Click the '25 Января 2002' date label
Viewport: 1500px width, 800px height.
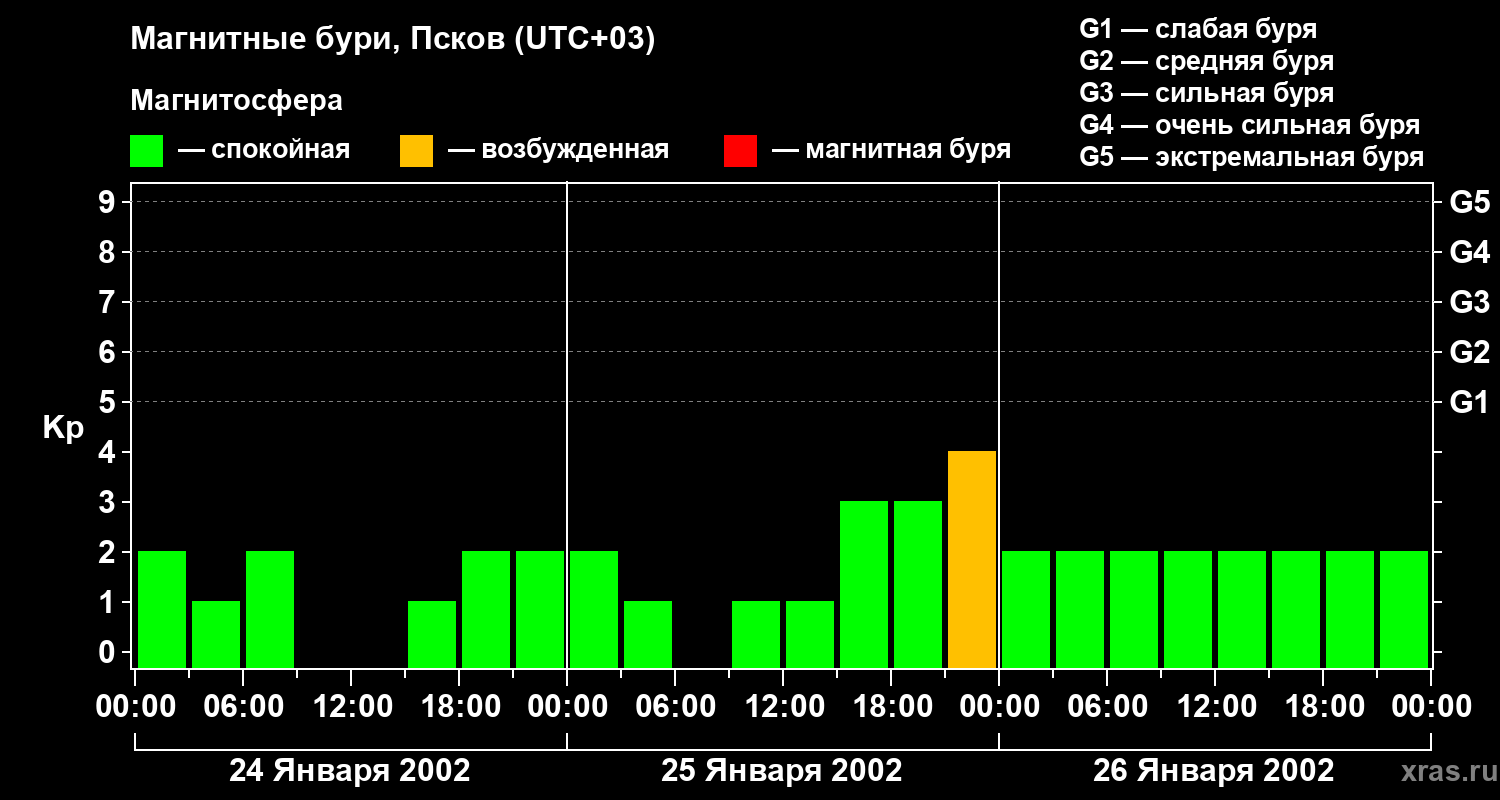coord(782,771)
